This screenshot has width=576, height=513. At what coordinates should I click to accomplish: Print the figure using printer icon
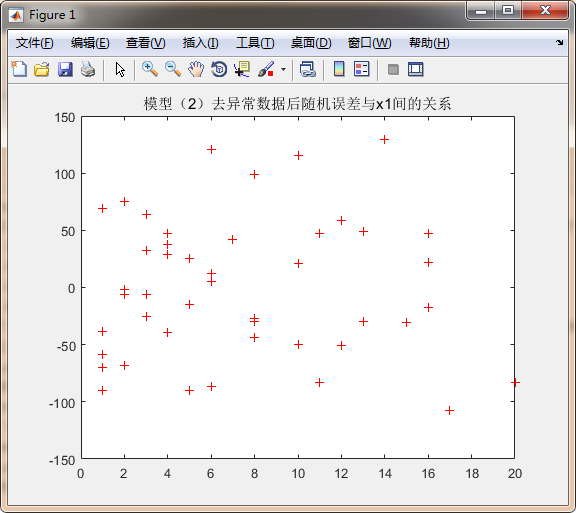coord(88,69)
